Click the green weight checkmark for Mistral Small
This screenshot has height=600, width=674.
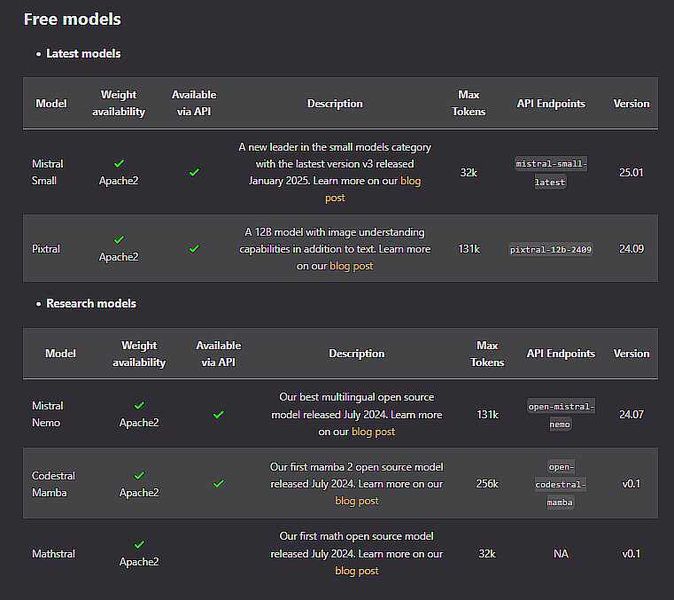[x=119, y=164]
